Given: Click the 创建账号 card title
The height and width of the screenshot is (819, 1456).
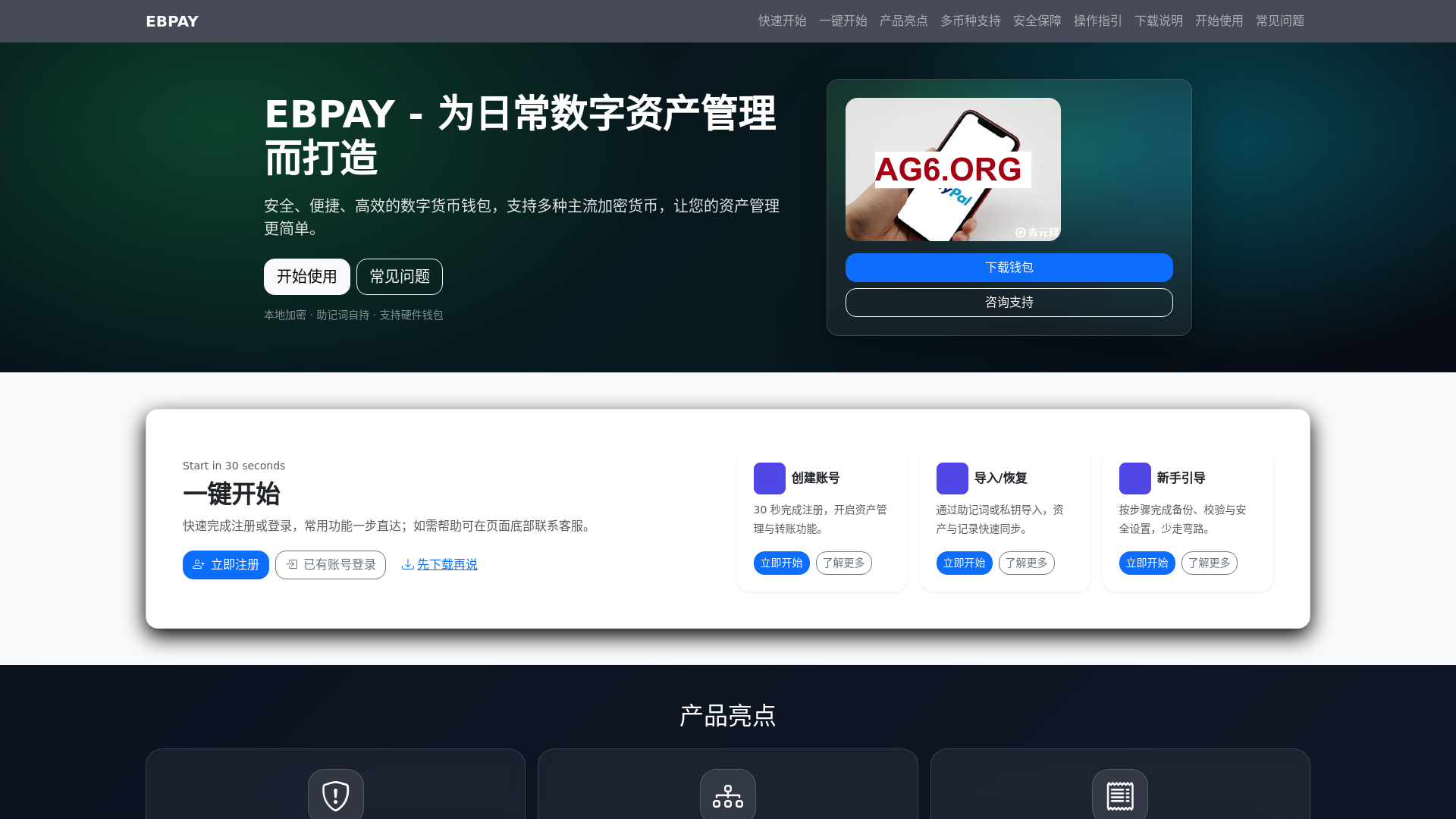Looking at the screenshot, I should 815,479.
